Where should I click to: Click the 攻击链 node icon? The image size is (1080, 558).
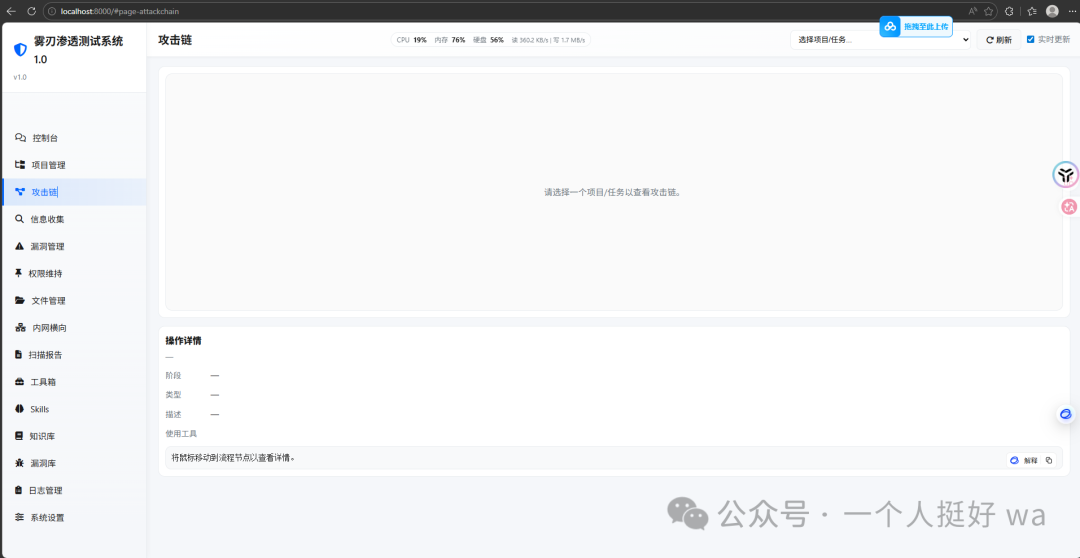20,192
